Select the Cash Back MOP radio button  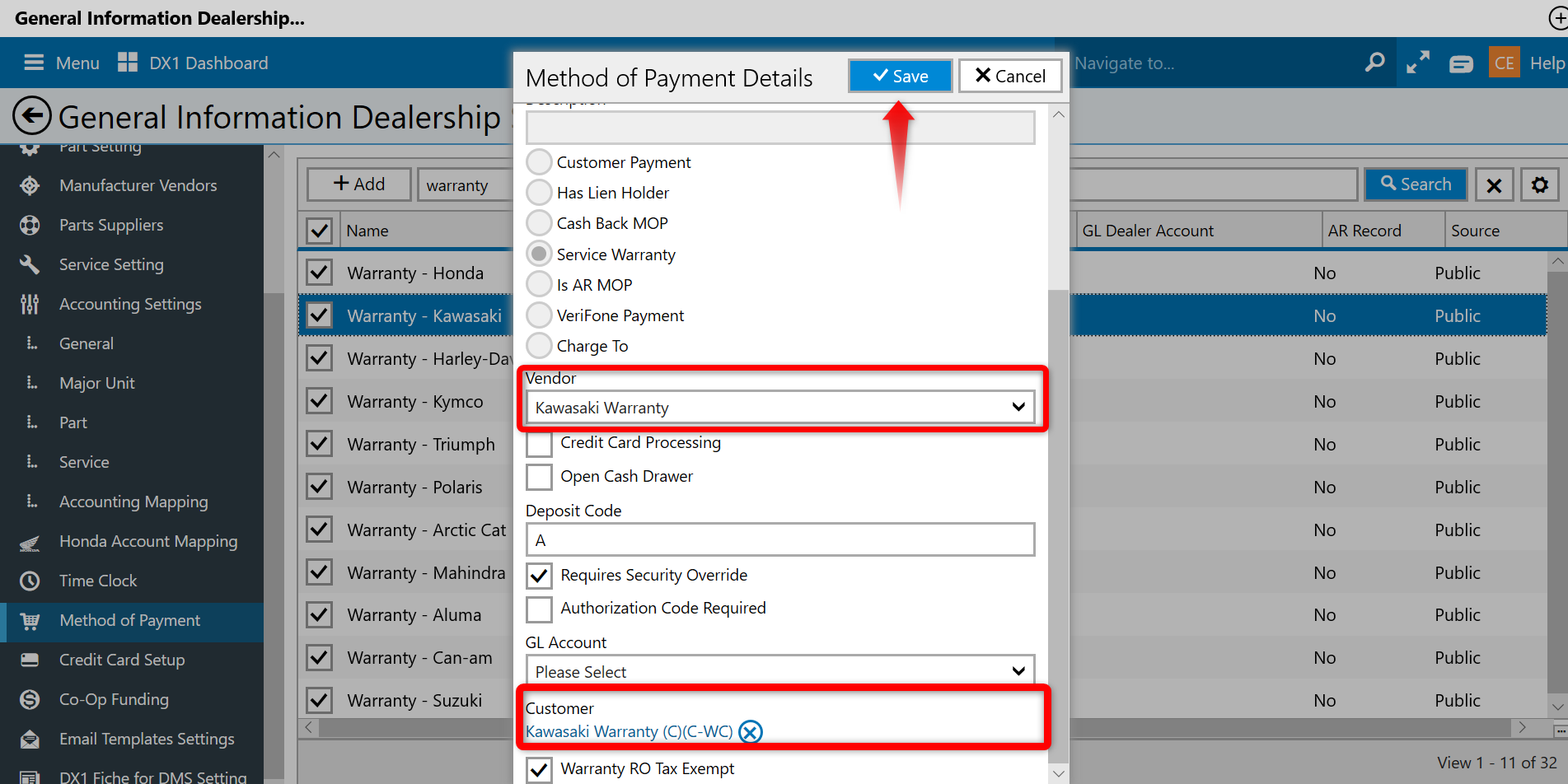tap(539, 223)
